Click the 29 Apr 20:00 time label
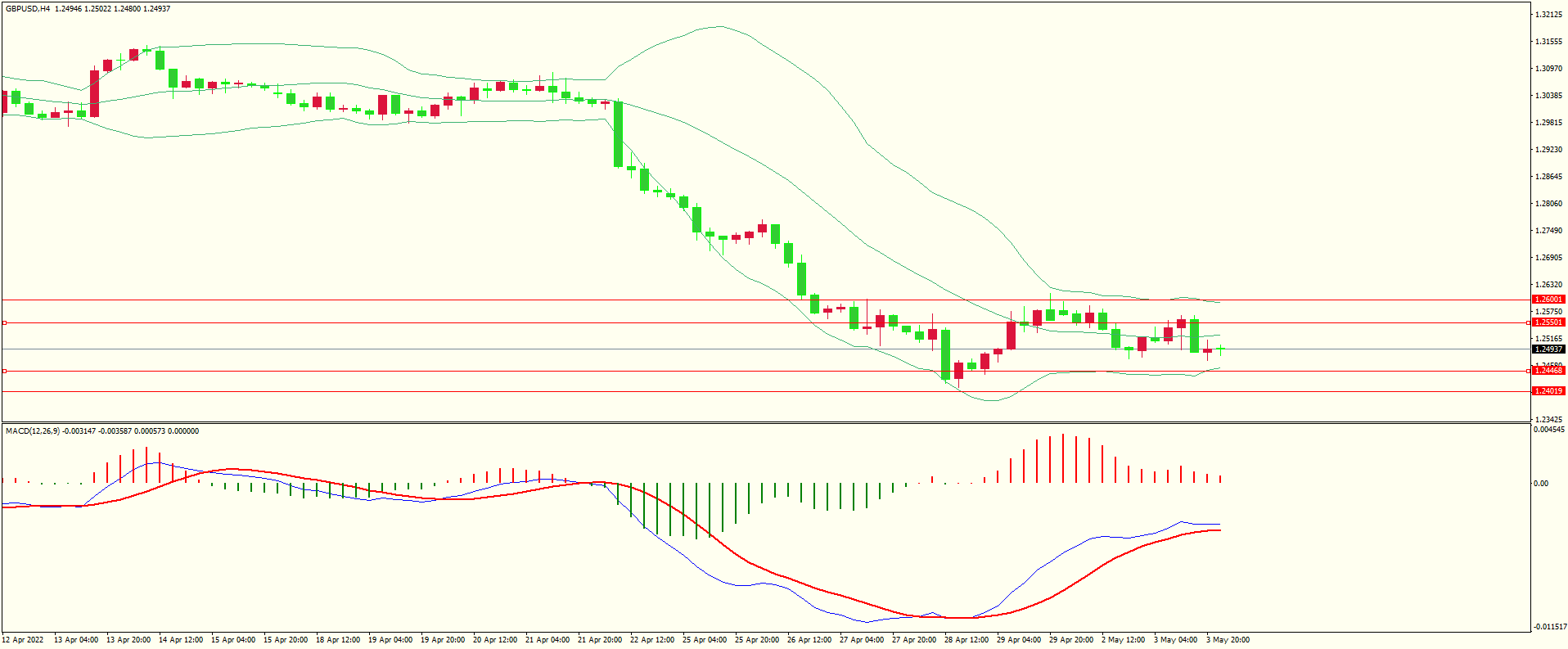The image size is (1568, 649). pyautogui.click(x=1071, y=640)
